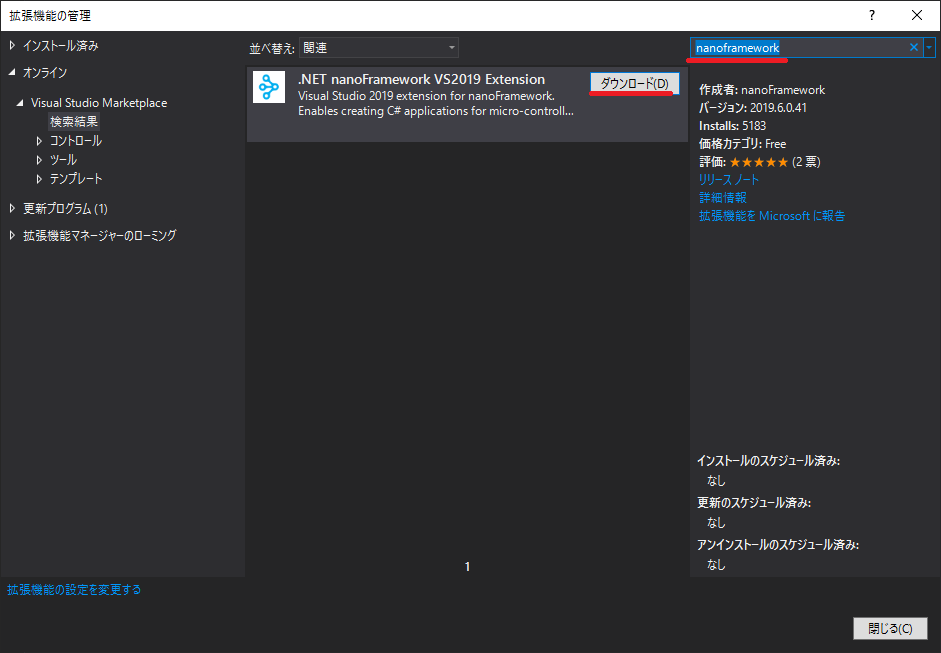Click the 作成者: nanoFramework text
Image resolution: width=941 pixels, height=653 pixels.
coord(762,89)
